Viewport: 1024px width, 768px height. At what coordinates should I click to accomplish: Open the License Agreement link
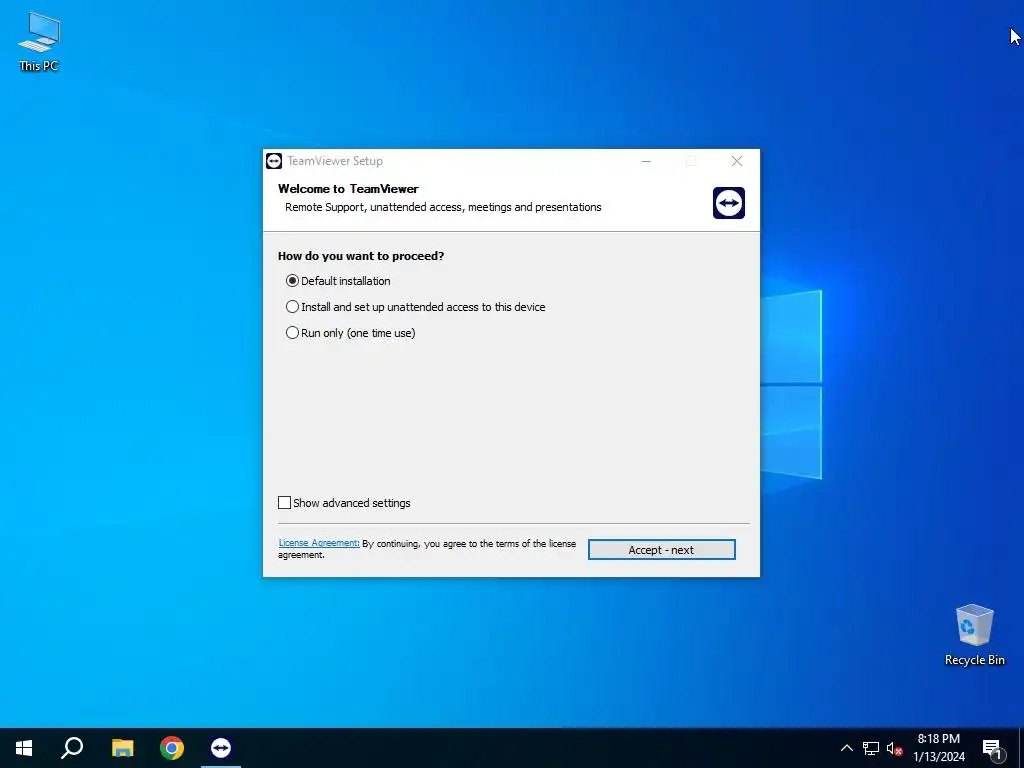pyautogui.click(x=319, y=543)
